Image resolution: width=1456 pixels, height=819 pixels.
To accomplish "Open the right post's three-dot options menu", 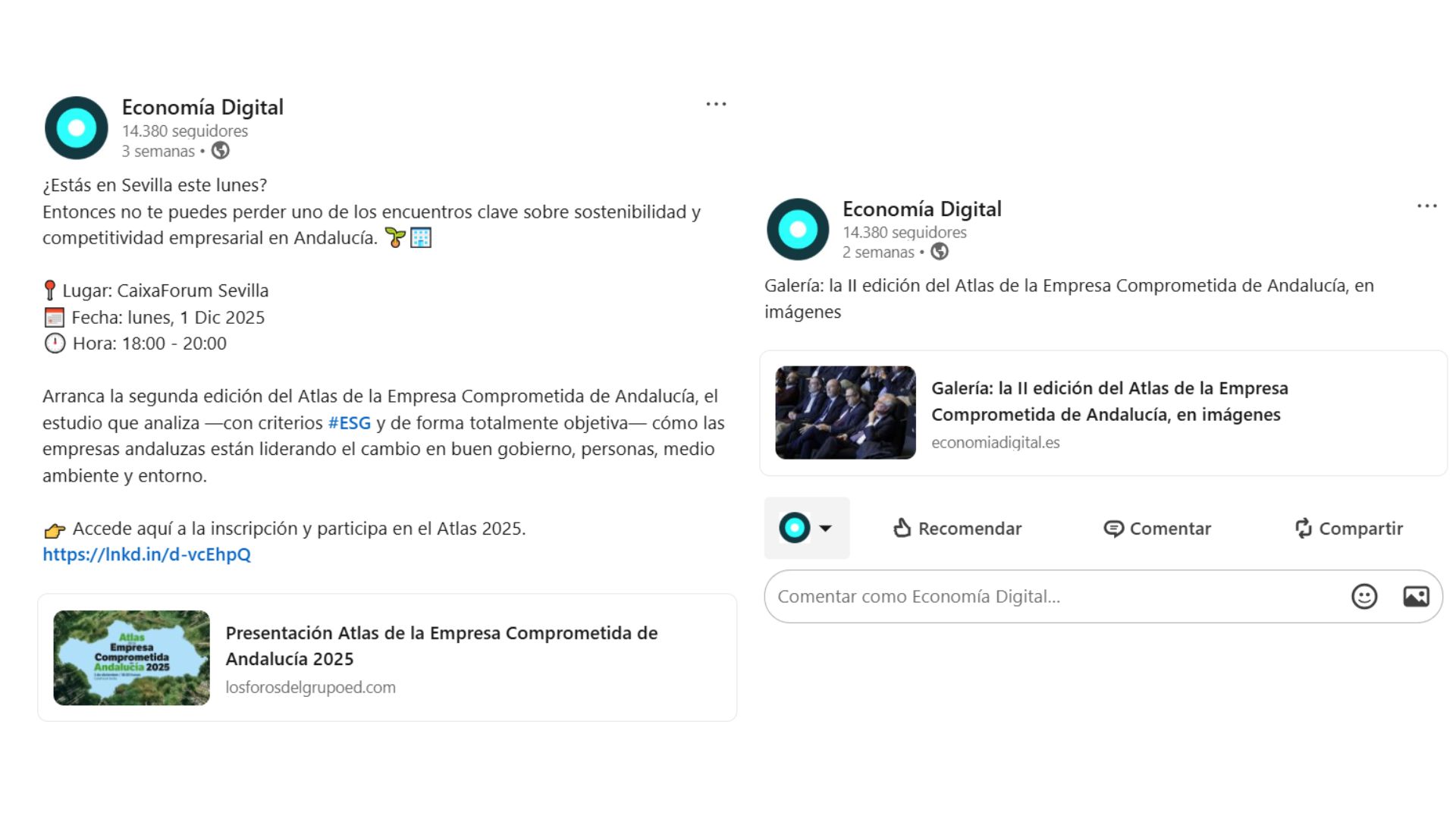I will coord(1426,206).
